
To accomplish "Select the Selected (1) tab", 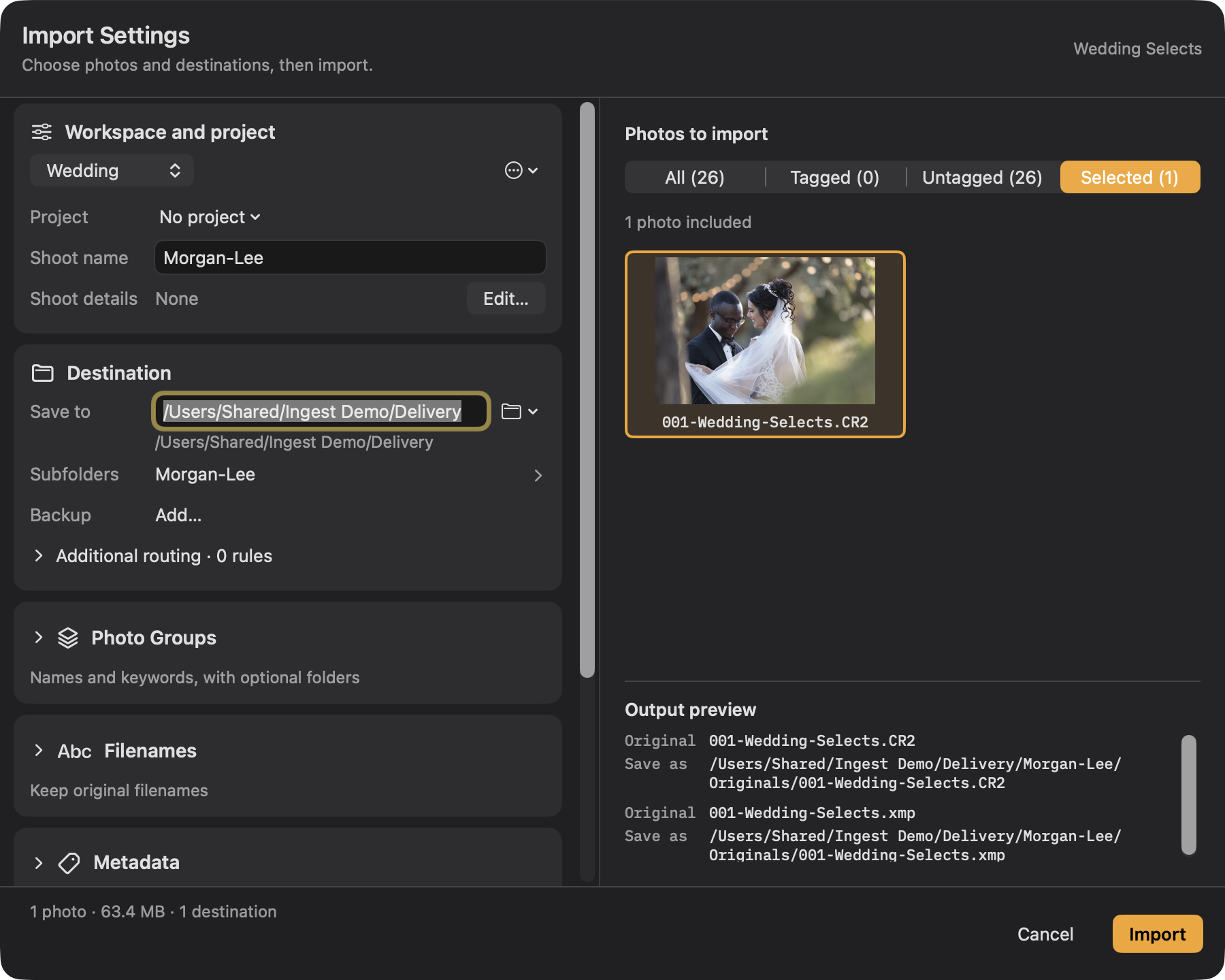I will (1130, 178).
